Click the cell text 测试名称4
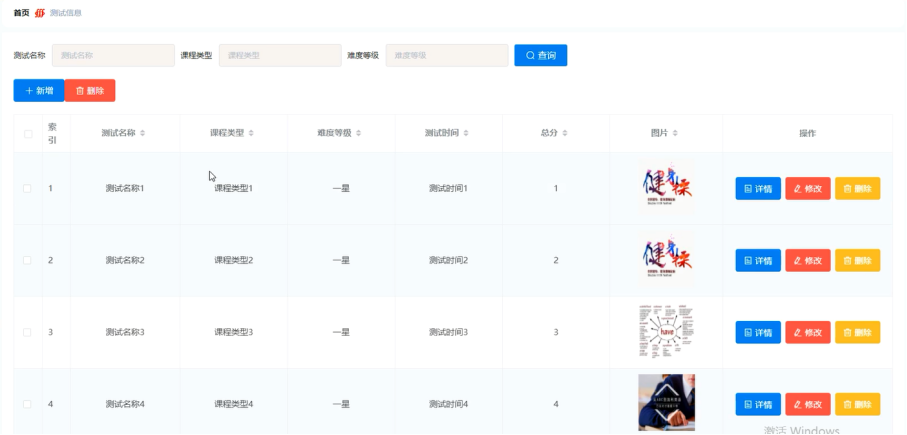The height and width of the screenshot is (435, 907). coord(125,404)
